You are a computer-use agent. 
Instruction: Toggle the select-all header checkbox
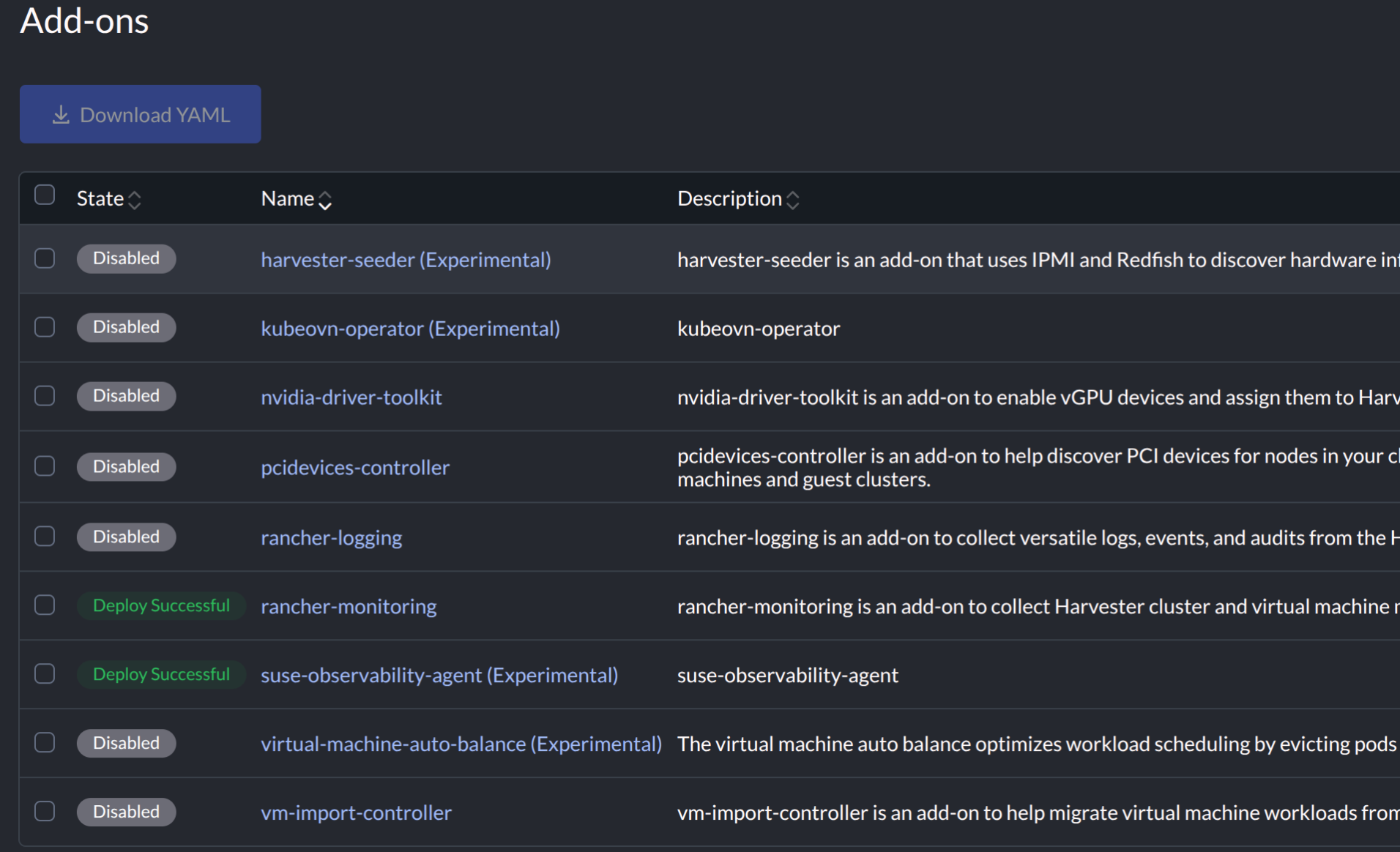pos(45,195)
